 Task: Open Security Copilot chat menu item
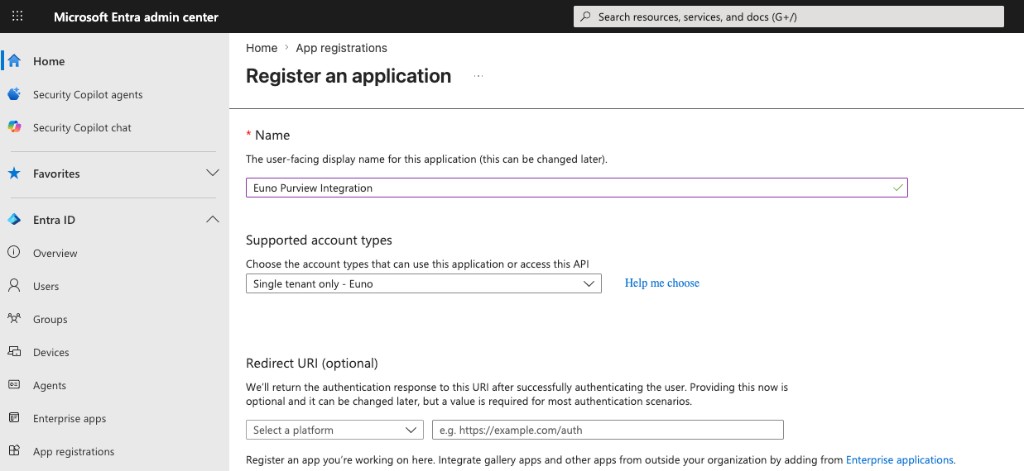pos(82,128)
